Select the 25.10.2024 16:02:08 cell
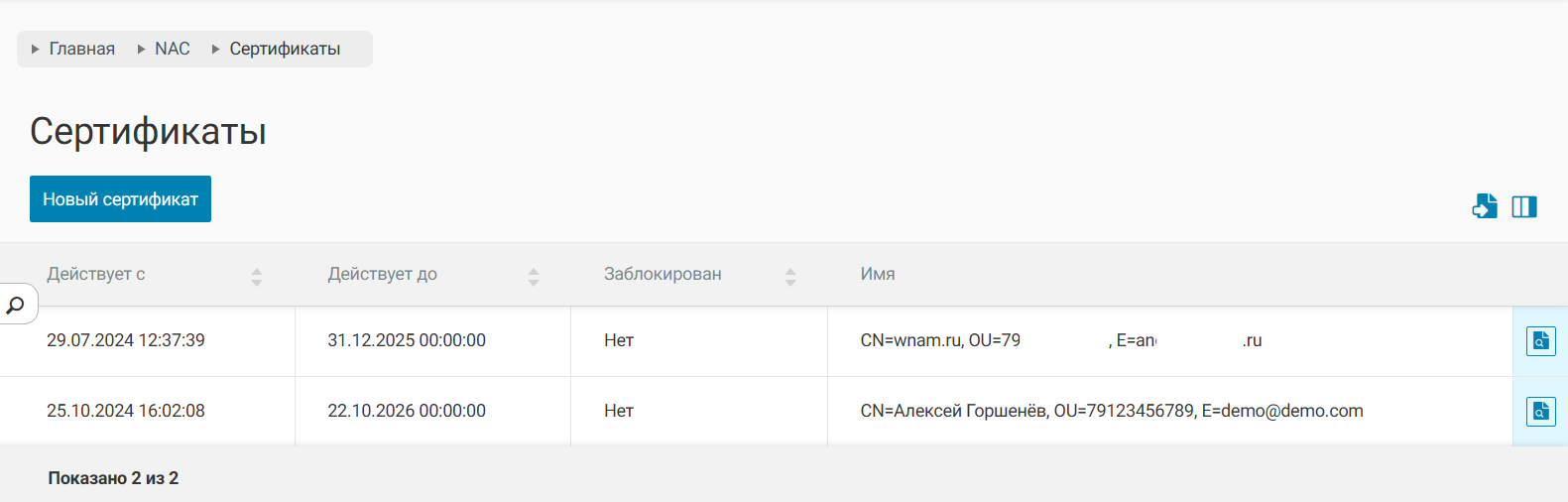Screen dimensions: 1568x502 tap(126, 411)
